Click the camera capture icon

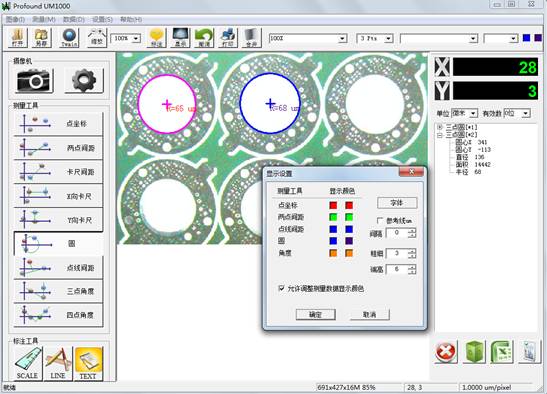coord(35,81)
